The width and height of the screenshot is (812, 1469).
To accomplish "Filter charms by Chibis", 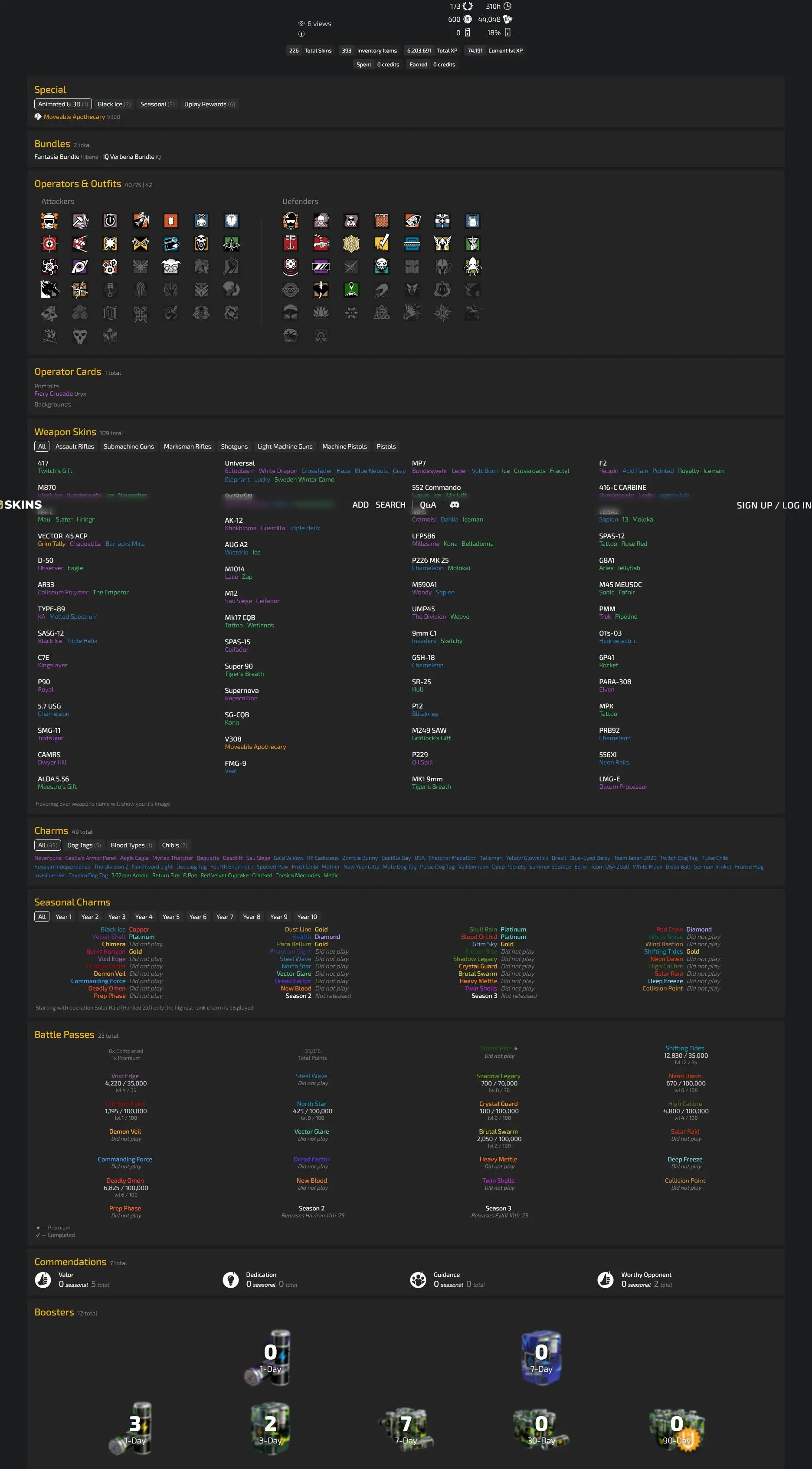I will pyautogui.click(x=174, y=845).
